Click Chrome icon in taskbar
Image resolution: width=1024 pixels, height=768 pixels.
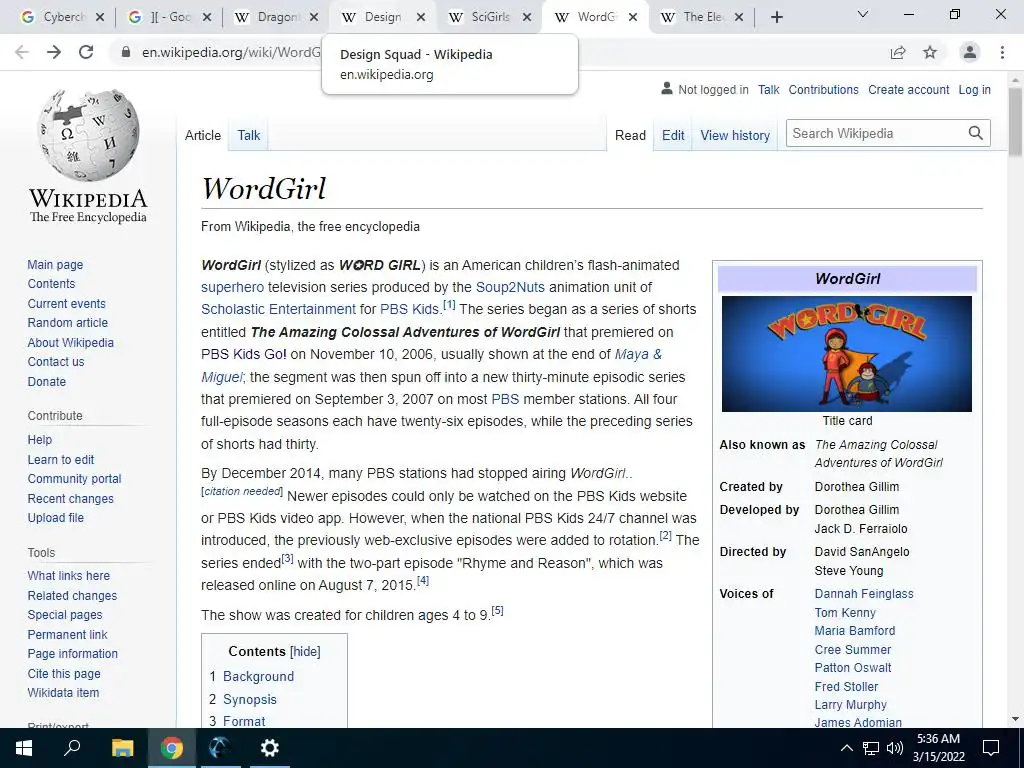coord(172,748)
